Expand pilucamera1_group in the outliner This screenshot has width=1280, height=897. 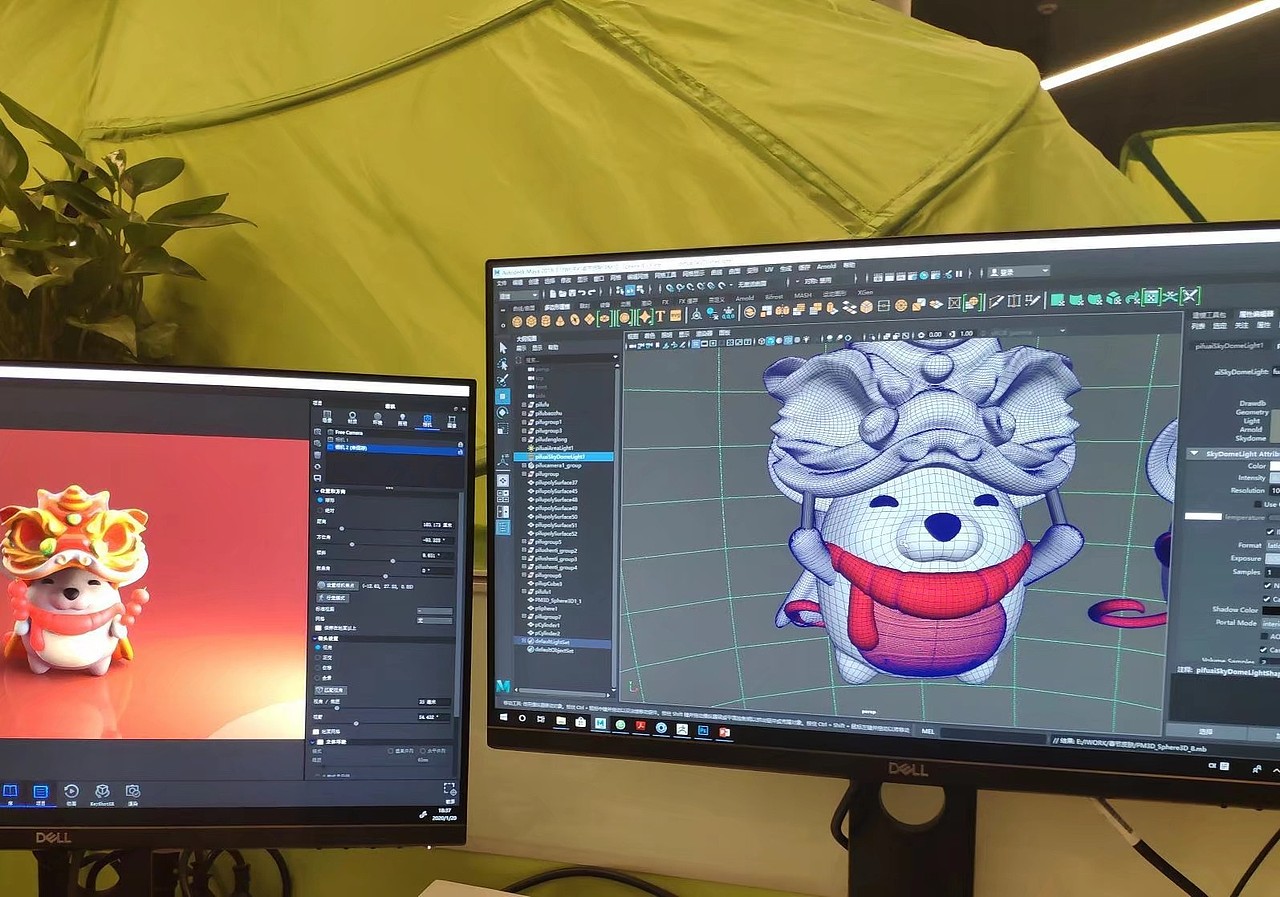(524, 465)
